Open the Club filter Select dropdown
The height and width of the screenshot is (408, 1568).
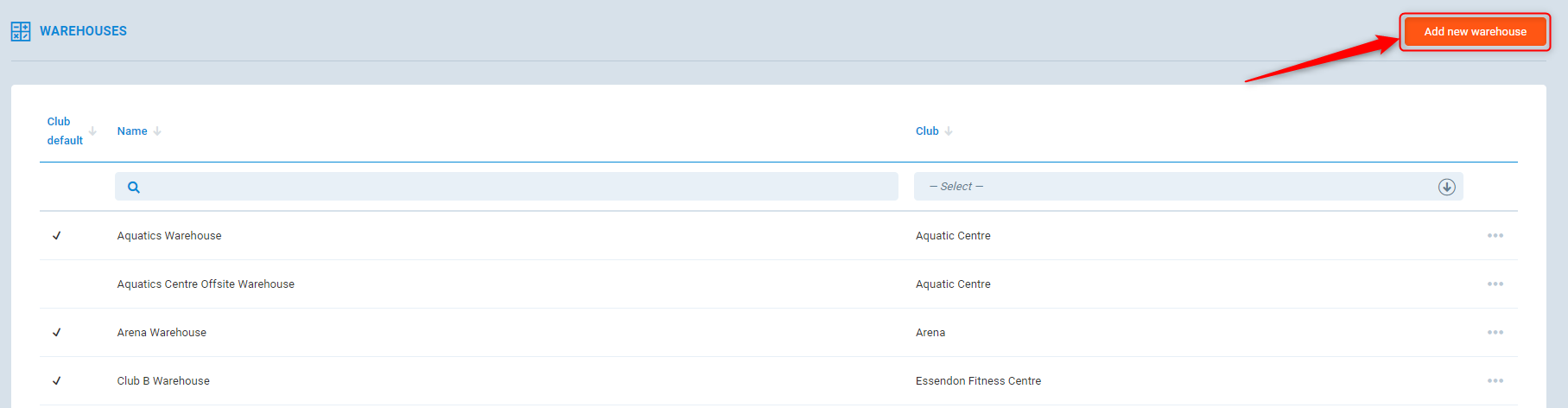point(1175,187)
